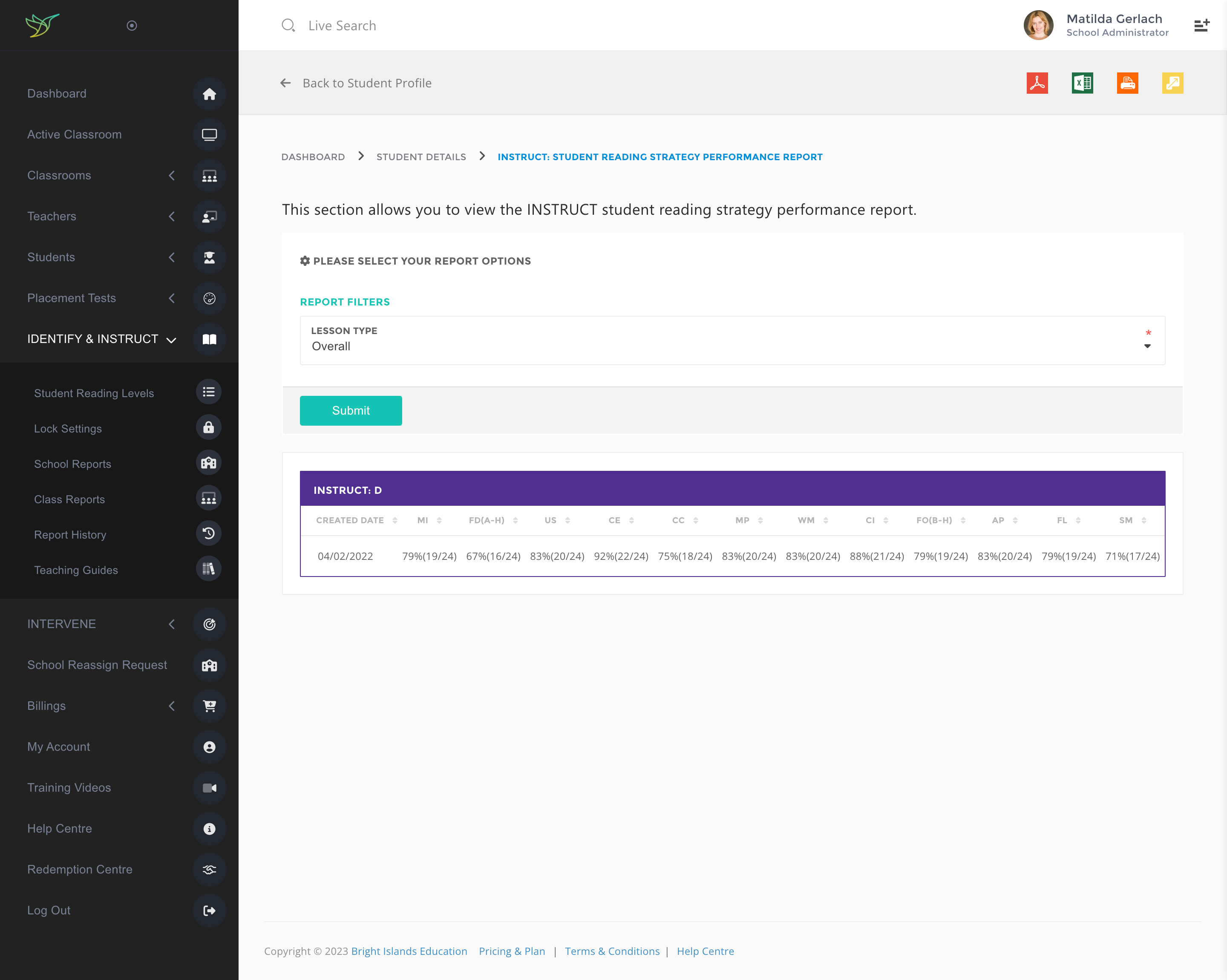This screenshot has height=980, width=1227.
Task: Click the Submit button
Action: pyautogui.click(x=351, y=410)
